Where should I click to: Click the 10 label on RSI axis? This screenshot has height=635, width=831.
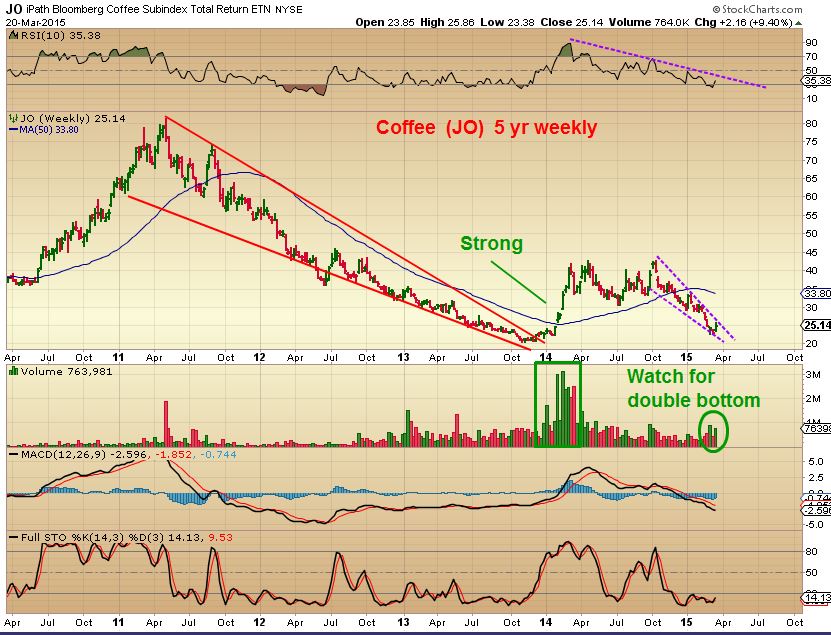[811, 99]
